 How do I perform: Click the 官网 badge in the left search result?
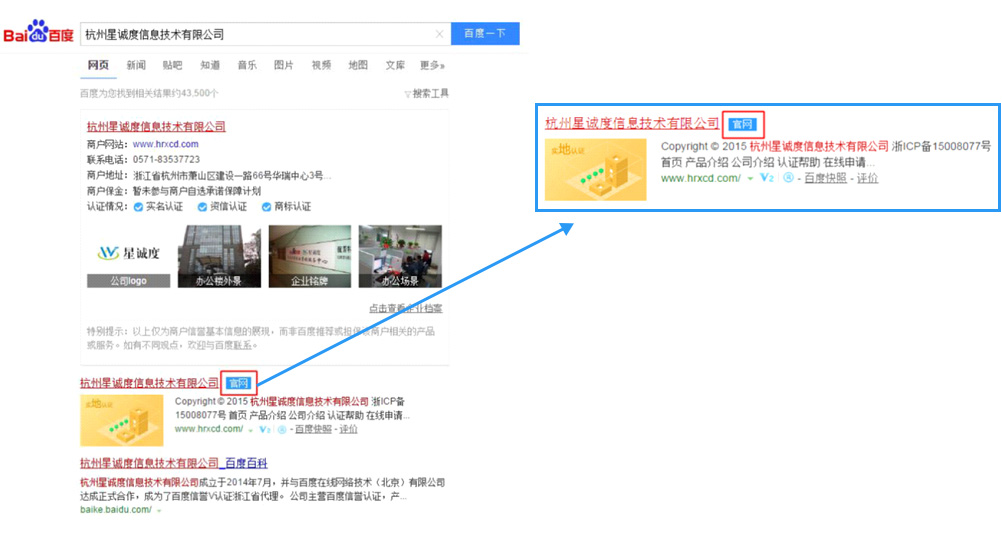click(x=240, y=382)
